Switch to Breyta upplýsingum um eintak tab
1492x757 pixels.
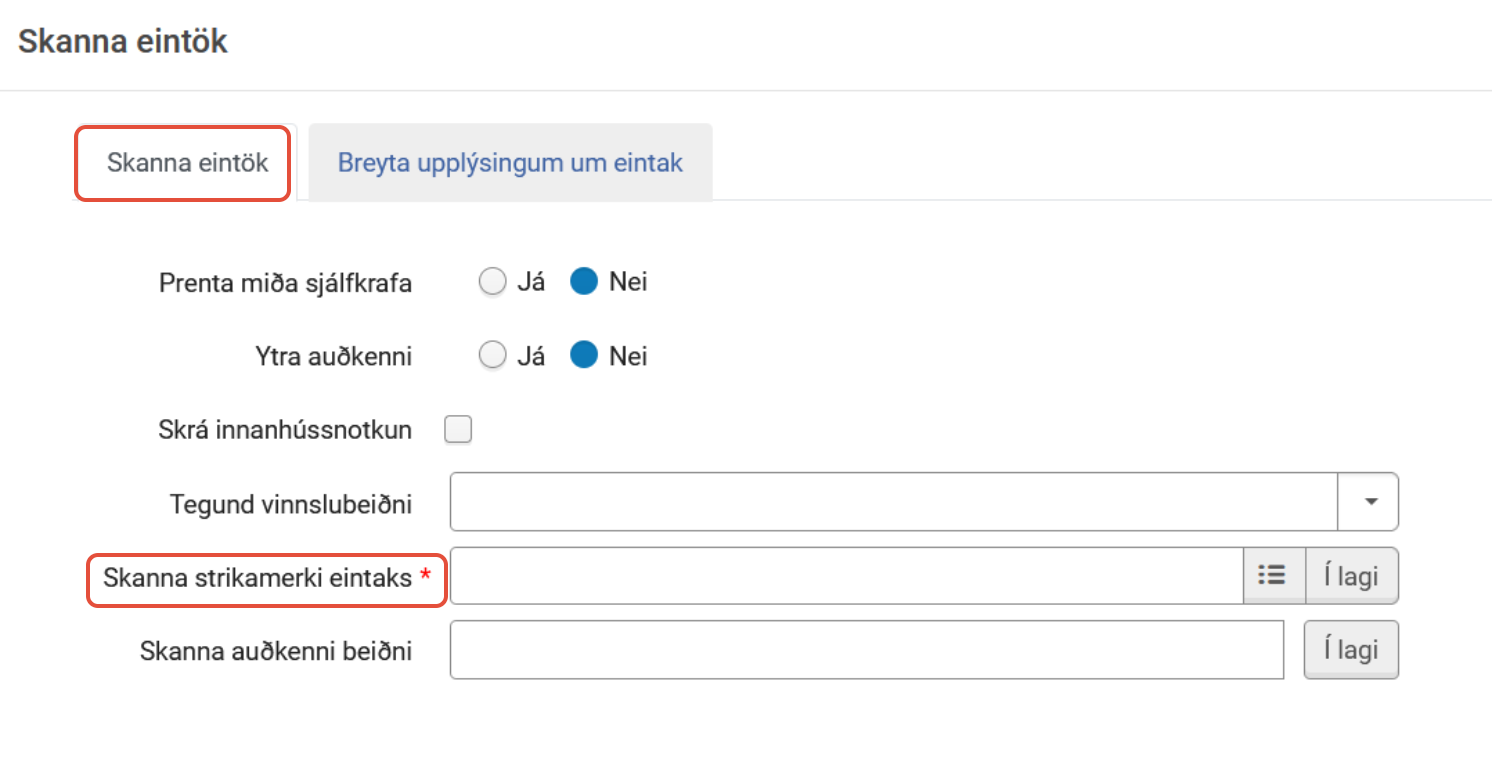[510, 163]
